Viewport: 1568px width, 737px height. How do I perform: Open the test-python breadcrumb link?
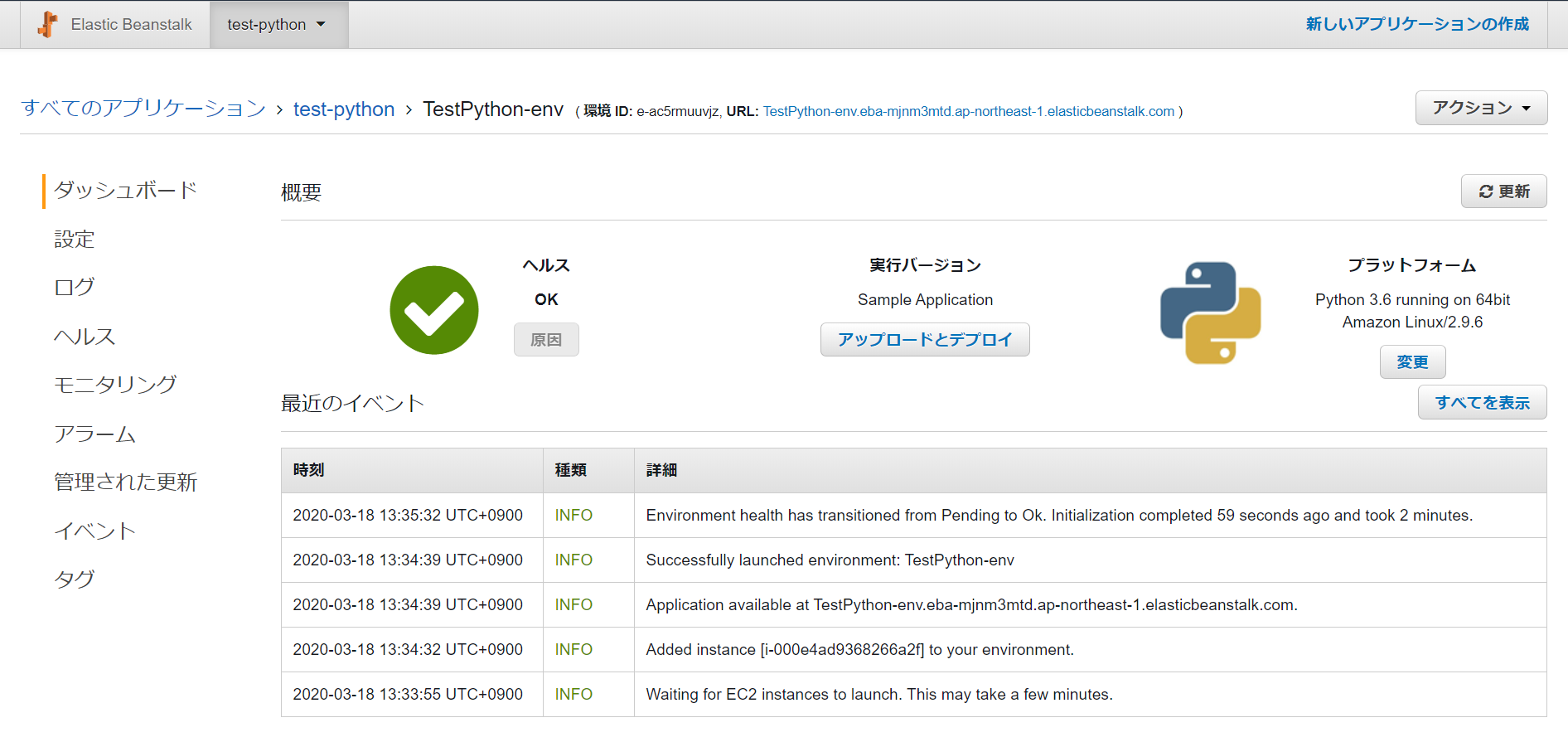pos(344,109)
